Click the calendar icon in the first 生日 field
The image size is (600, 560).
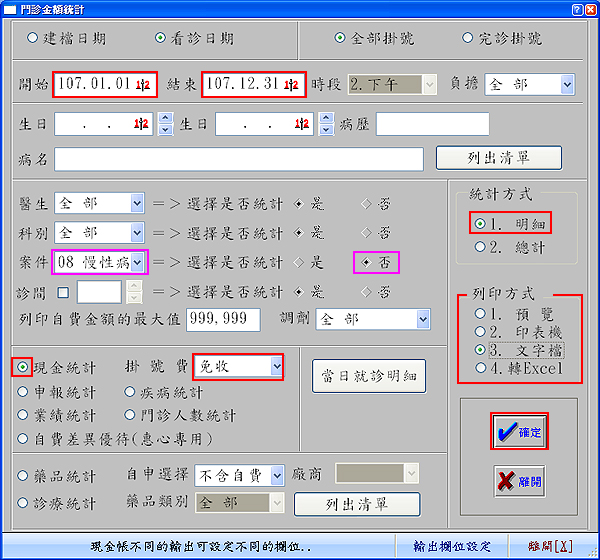pos(141,124)
